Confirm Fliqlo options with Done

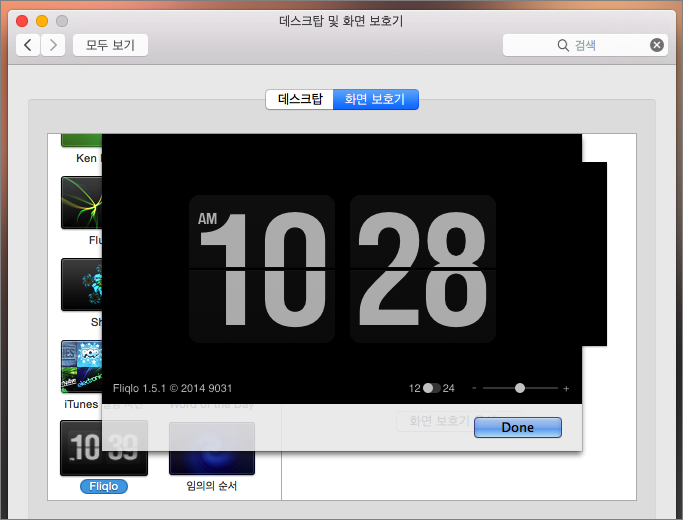tap(517, 427)
